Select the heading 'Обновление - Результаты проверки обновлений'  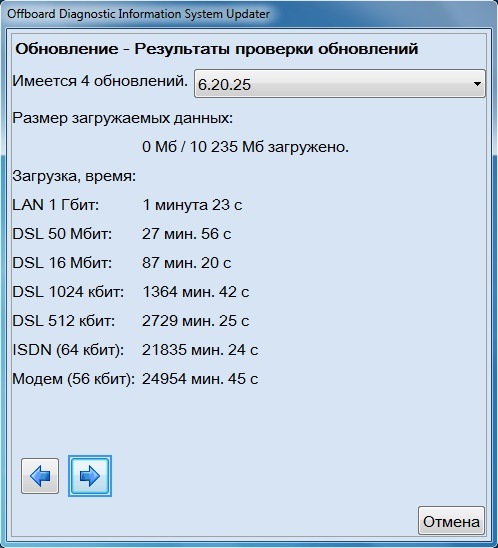tap(217, 49)
